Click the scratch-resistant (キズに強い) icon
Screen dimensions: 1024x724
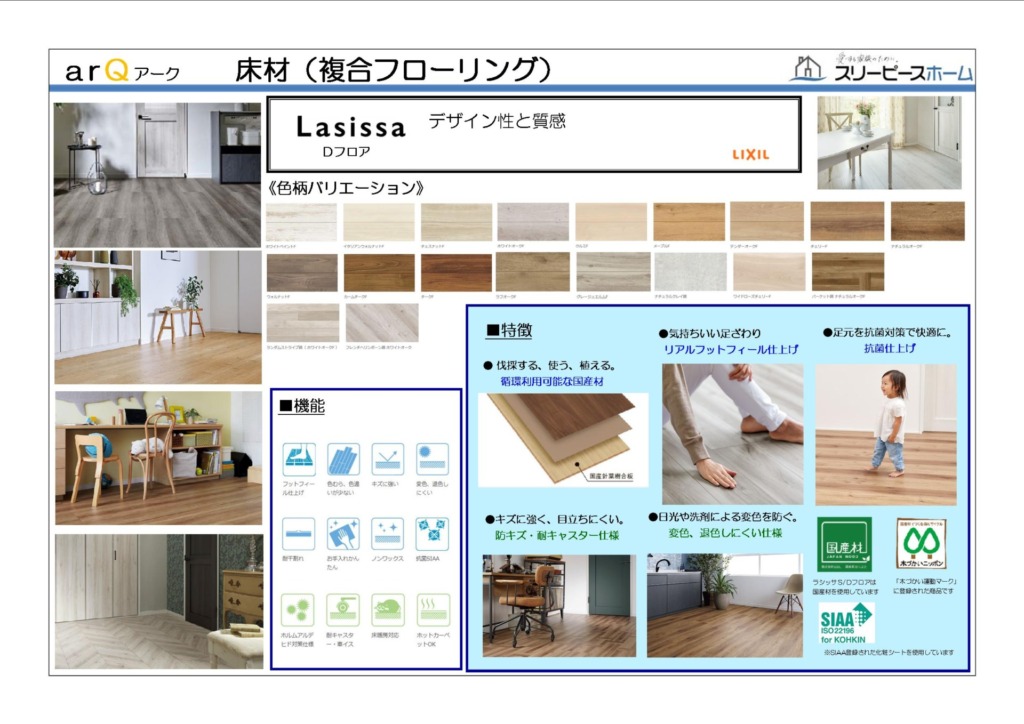pos(387,459)
